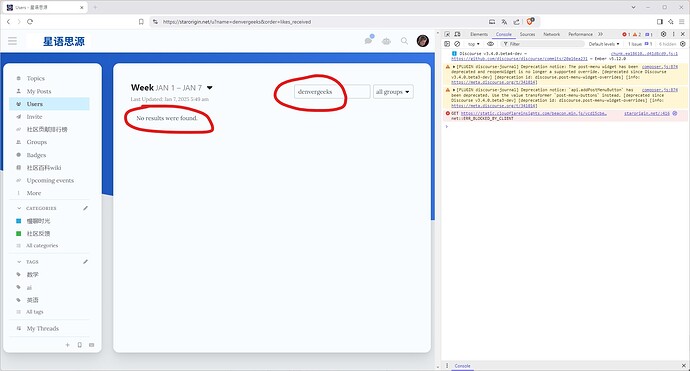This screenshot has width=690, height=371.
Task: Select Users in the sidebar
Action: pos(49,104)
